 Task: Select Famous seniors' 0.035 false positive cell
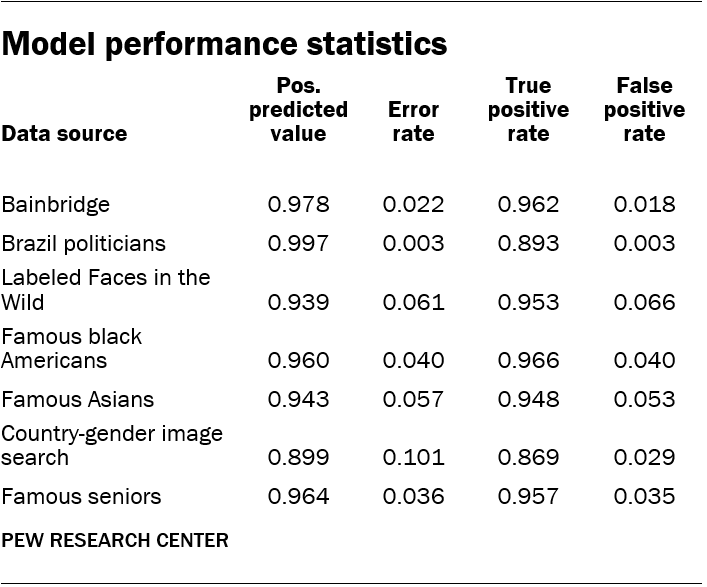tap(644, 496)
